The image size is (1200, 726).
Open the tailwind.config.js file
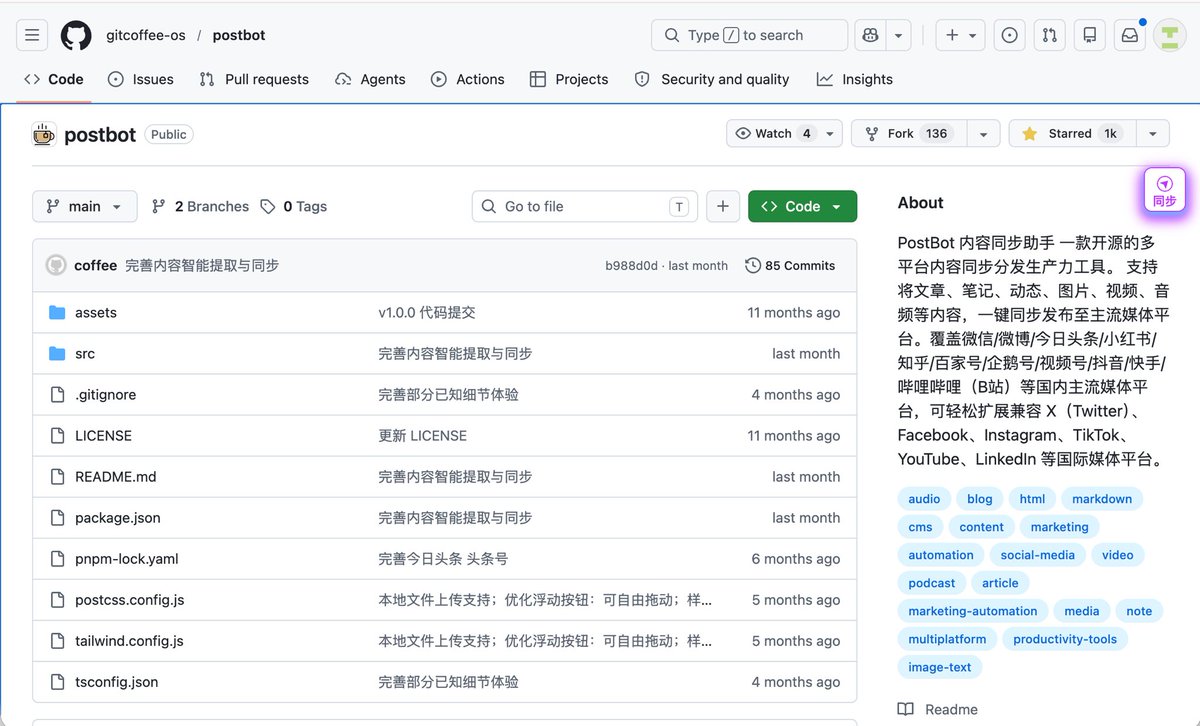(129, 640)
